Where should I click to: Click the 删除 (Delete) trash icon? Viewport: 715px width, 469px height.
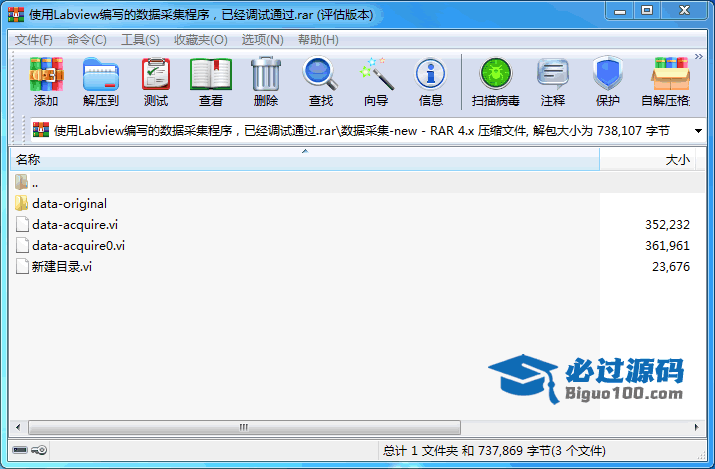(x=265, y=81)
